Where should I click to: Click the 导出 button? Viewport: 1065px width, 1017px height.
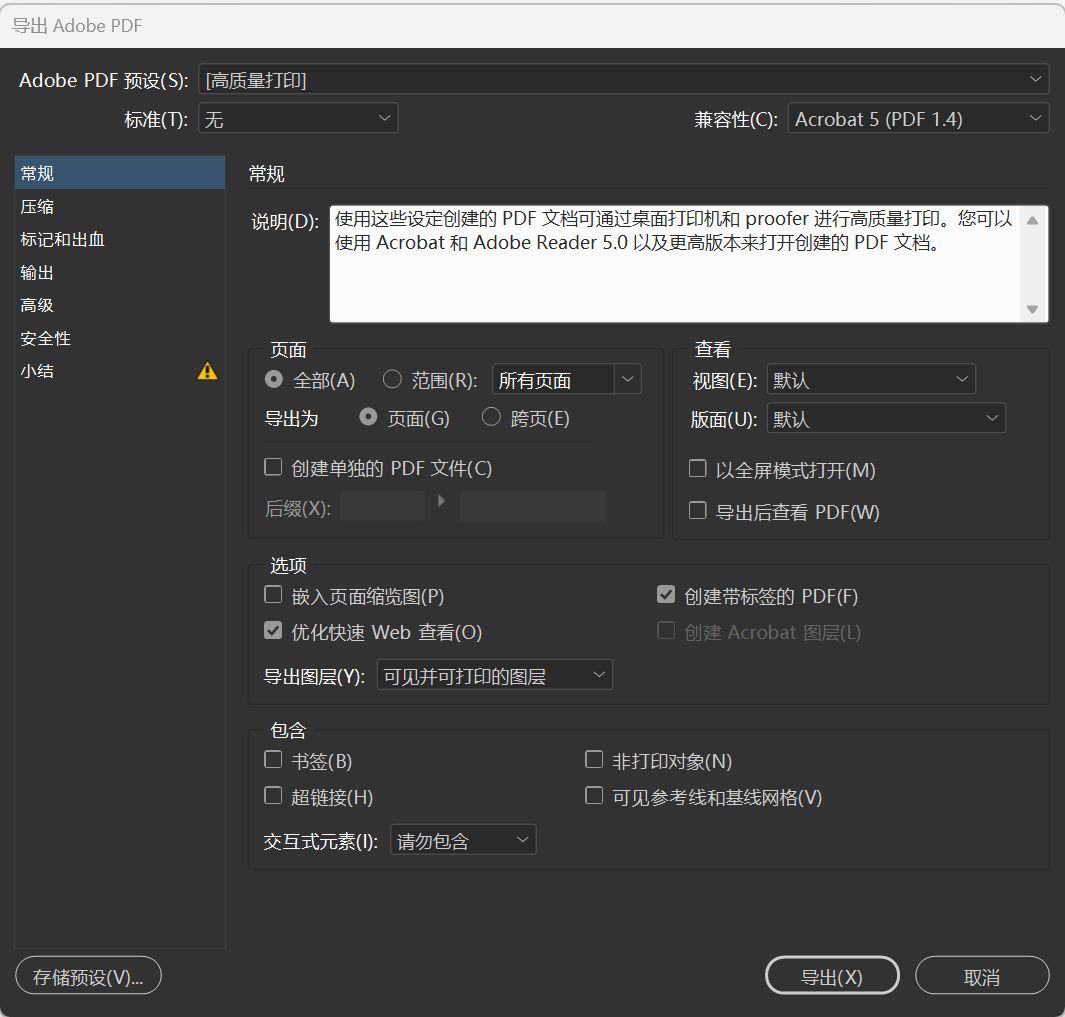pyautogui.click(x=831, y=977)
